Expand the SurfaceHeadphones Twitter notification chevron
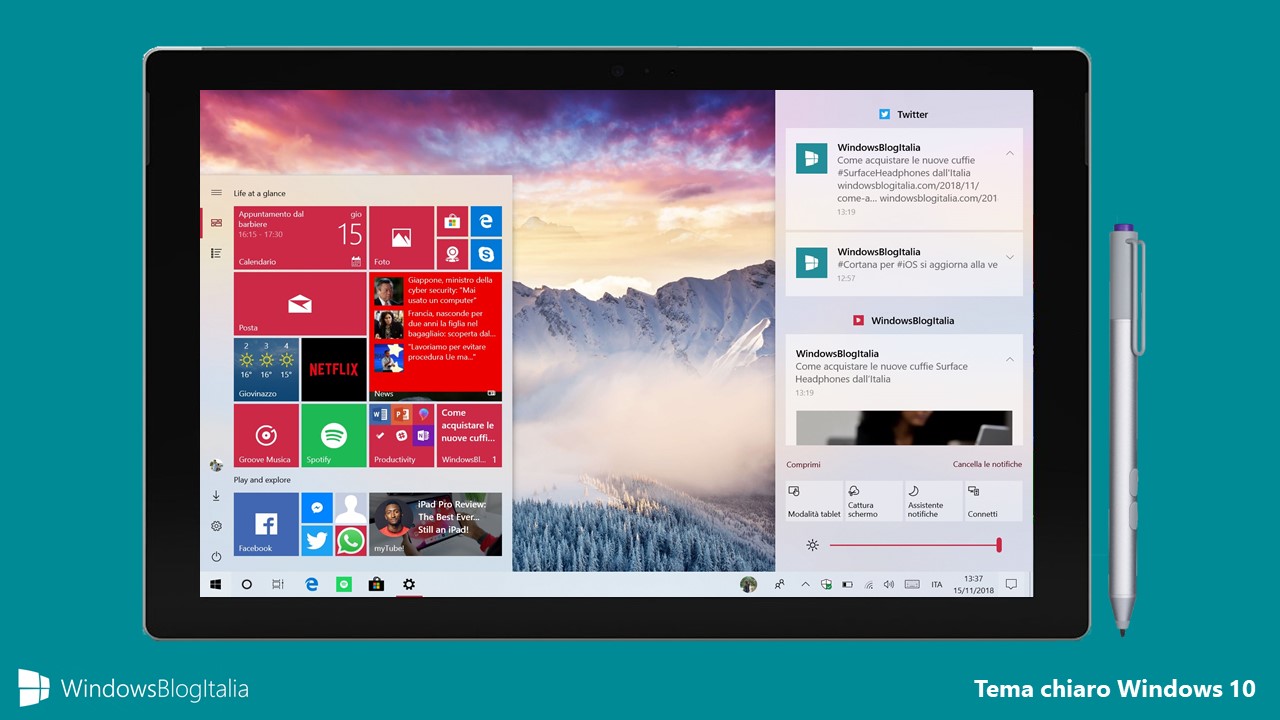 [1010, 153]
